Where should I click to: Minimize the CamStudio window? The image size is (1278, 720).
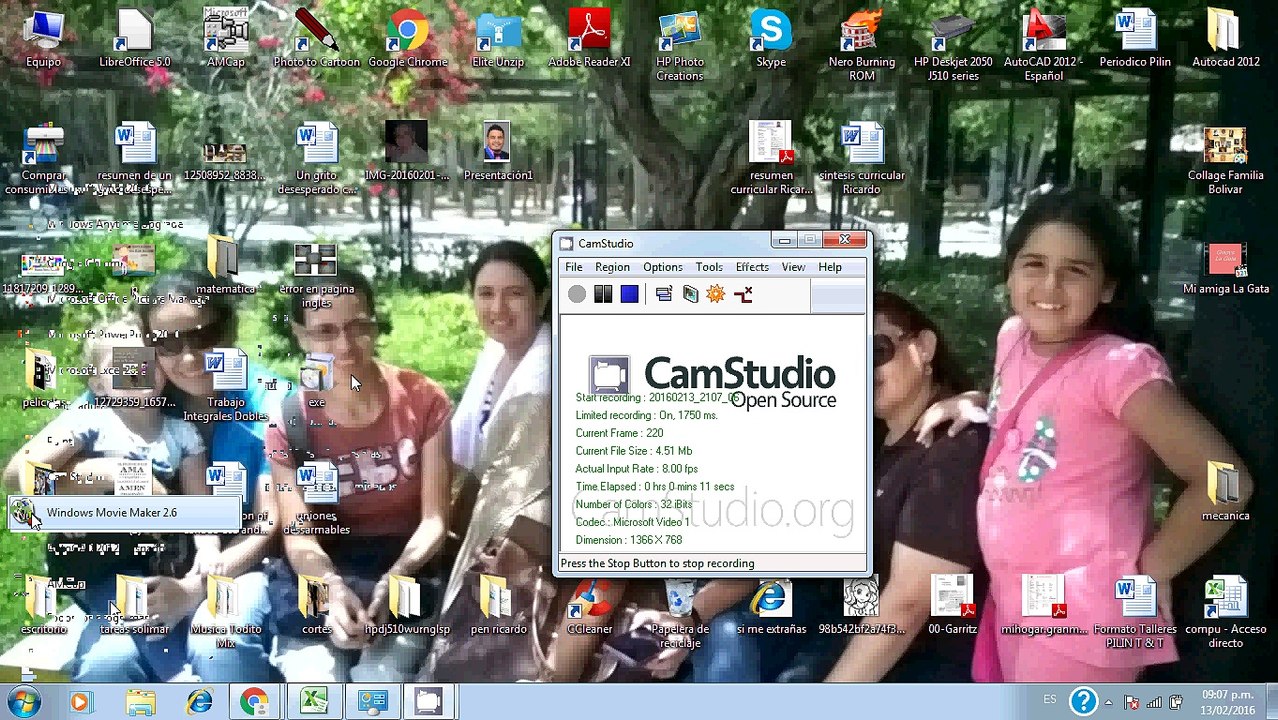(x=784, y=241)
